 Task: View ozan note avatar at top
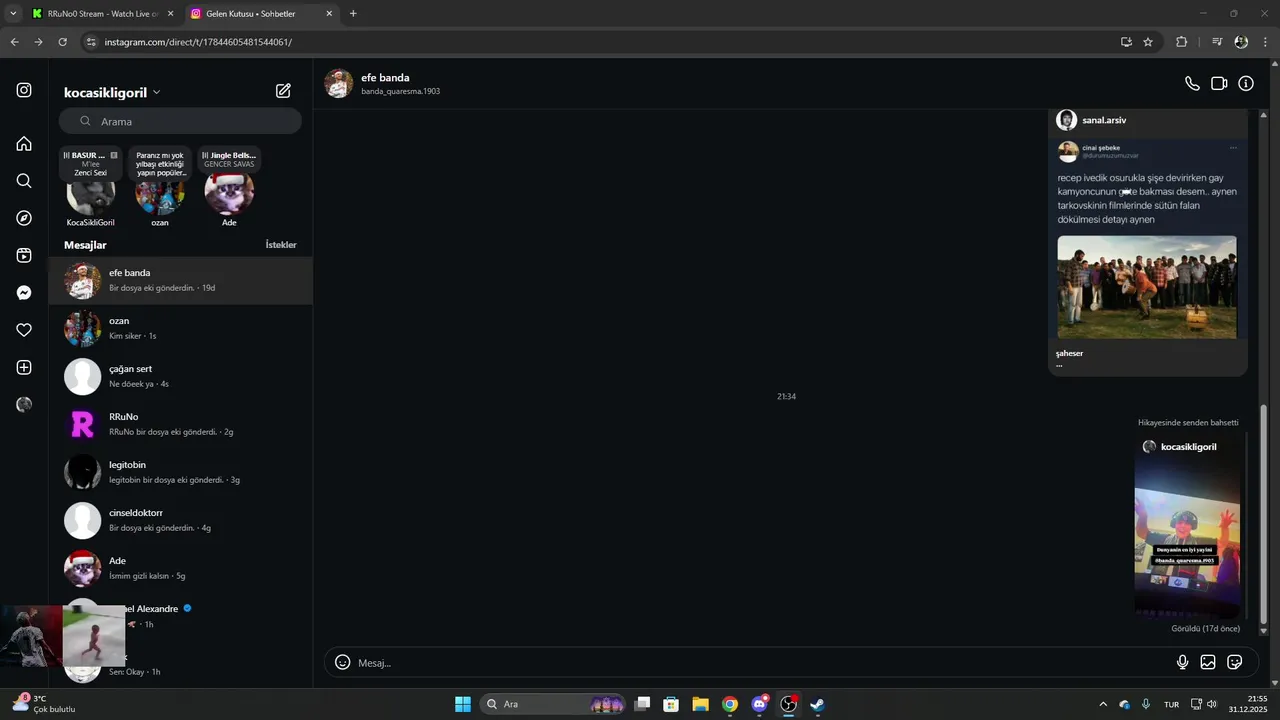(160, 194)
